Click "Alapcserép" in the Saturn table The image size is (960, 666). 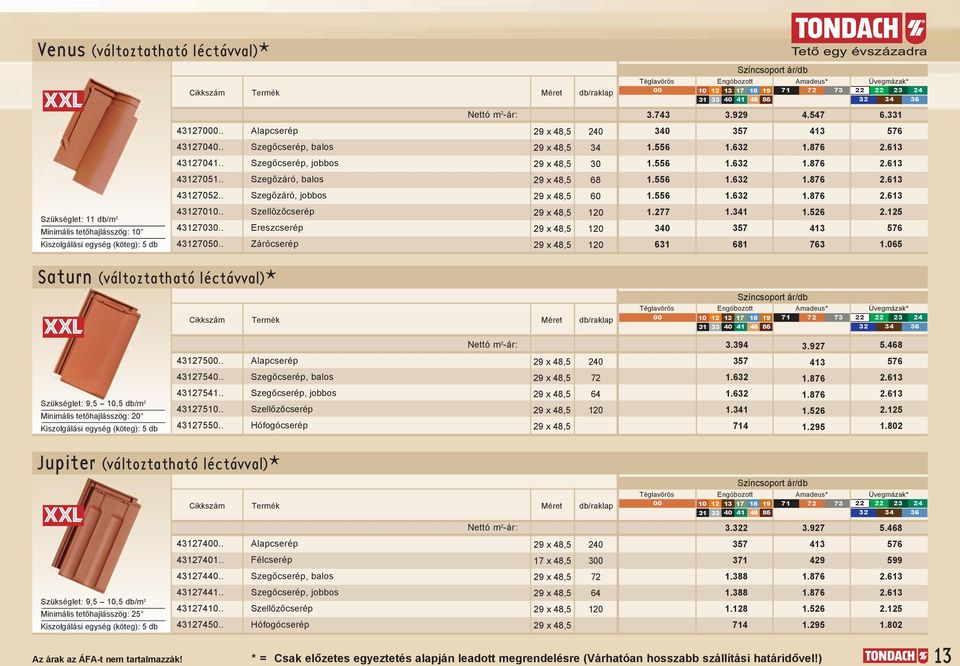click(x=274, y=361)
